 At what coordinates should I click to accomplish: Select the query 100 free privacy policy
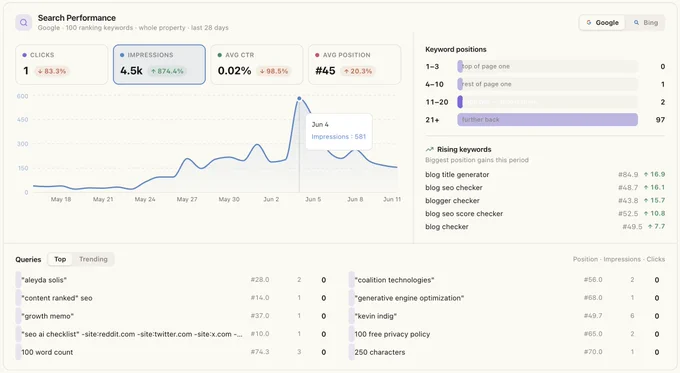click(506, 334)
